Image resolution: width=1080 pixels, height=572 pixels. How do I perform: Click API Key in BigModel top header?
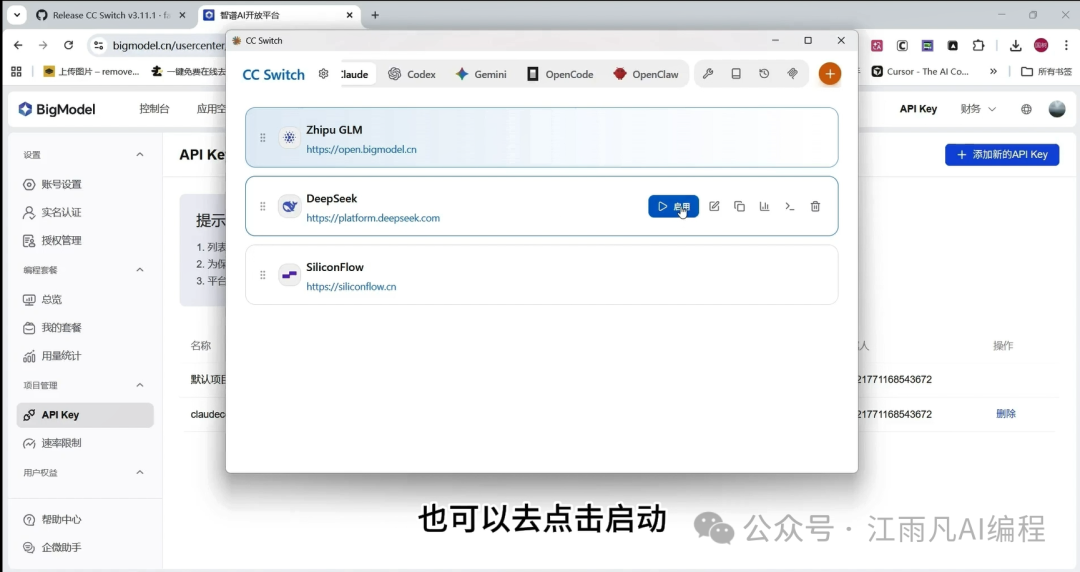918,109
